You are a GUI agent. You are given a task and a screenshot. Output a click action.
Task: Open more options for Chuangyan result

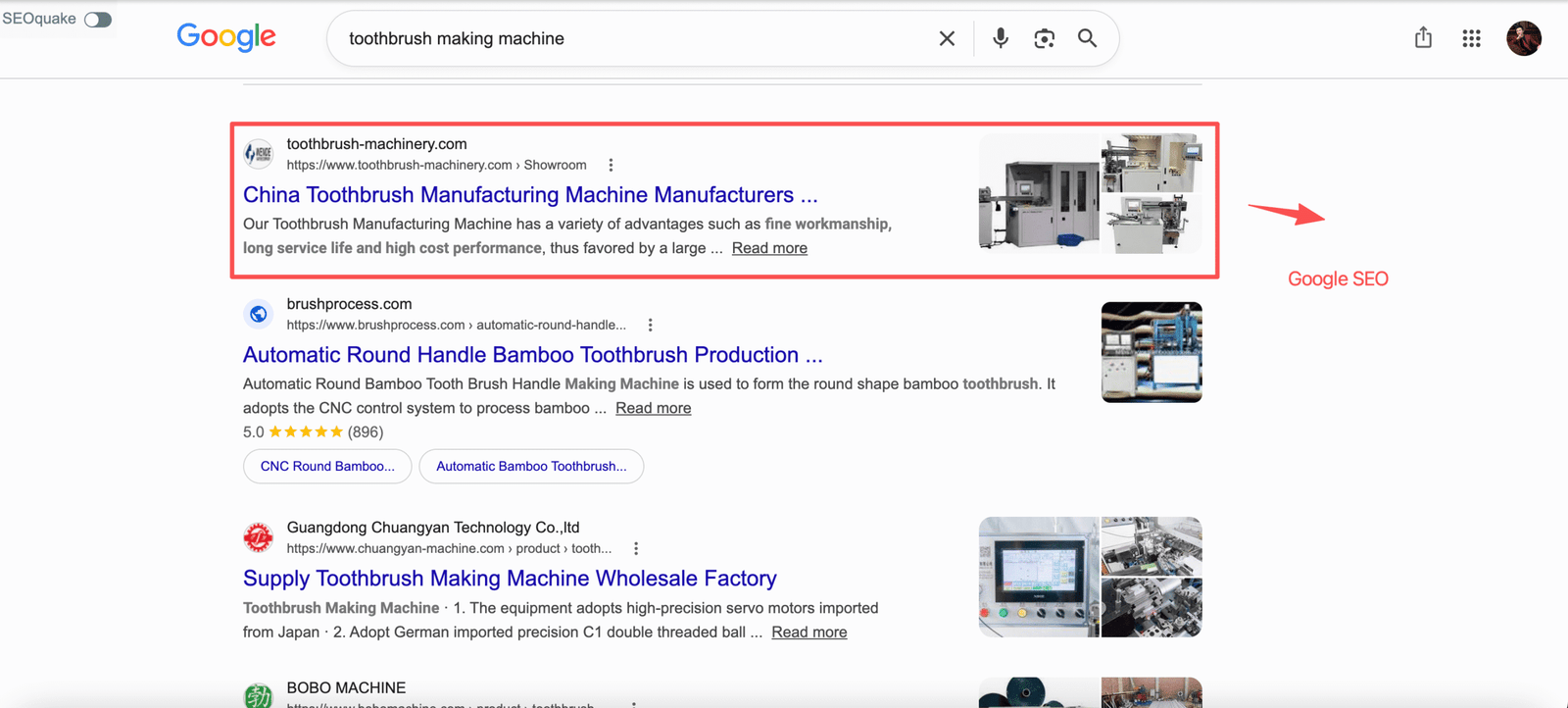click(636, 548)
